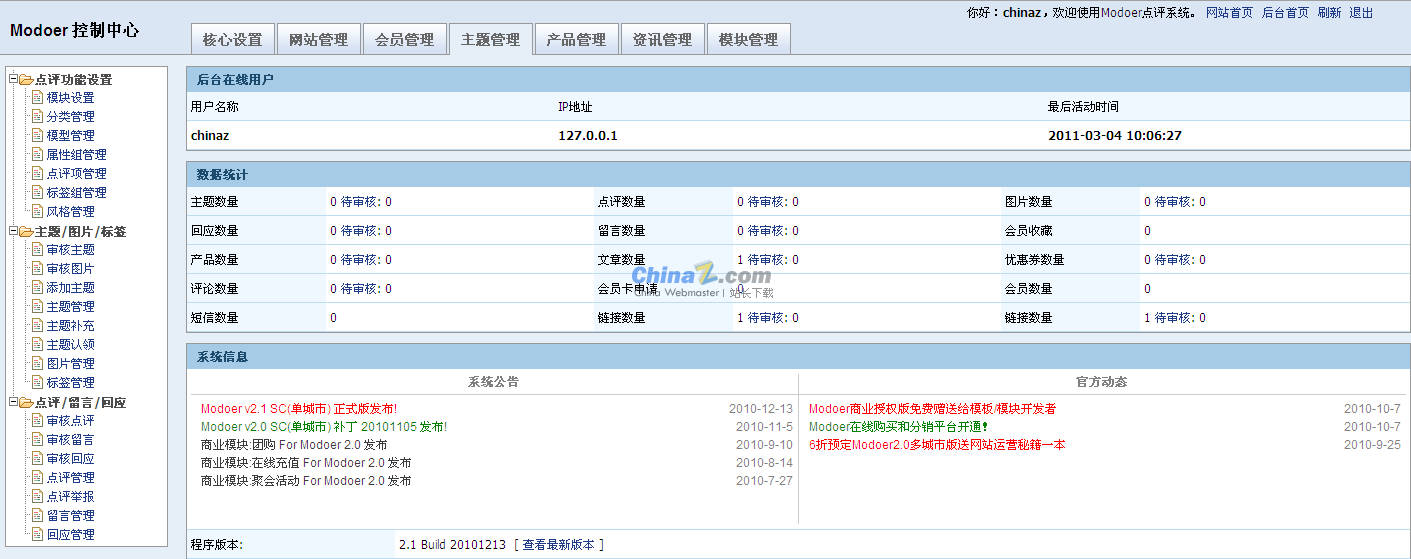Click the page icon beside 图片管理
The image size is (1411, 559).
click(38, 364)
